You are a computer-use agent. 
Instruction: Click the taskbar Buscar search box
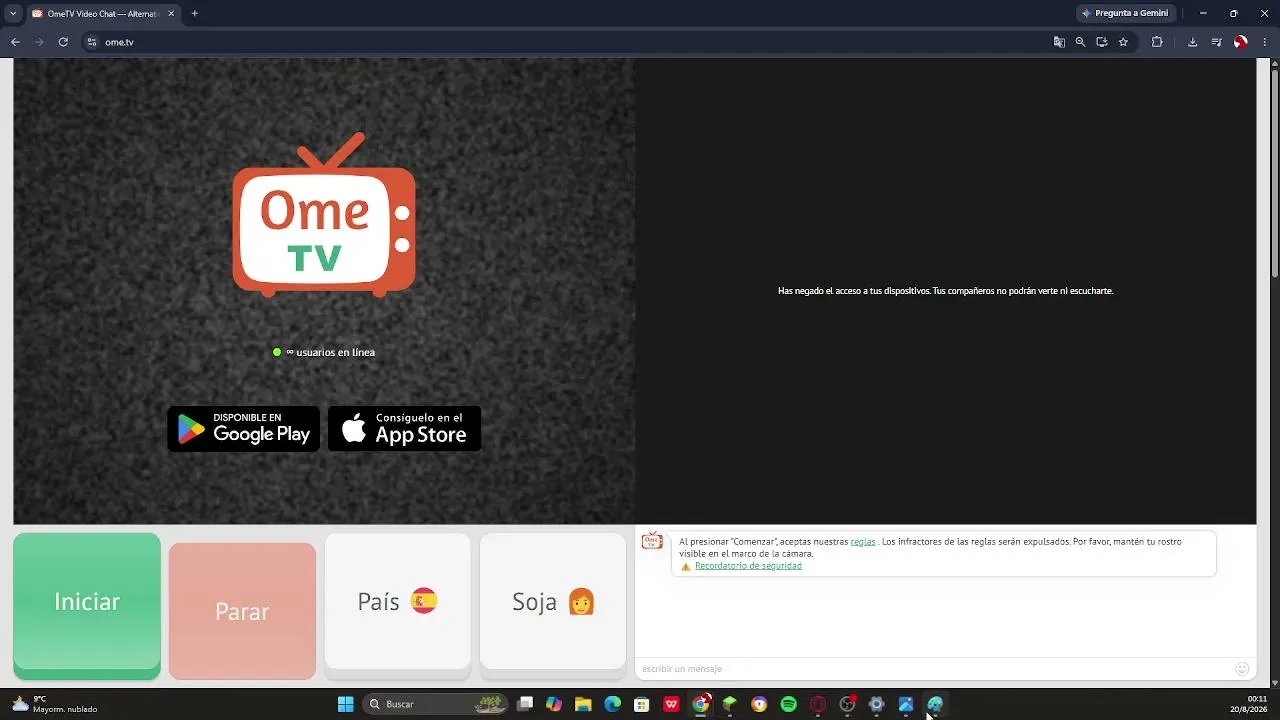pyautogui.click(x=436, y=704)
